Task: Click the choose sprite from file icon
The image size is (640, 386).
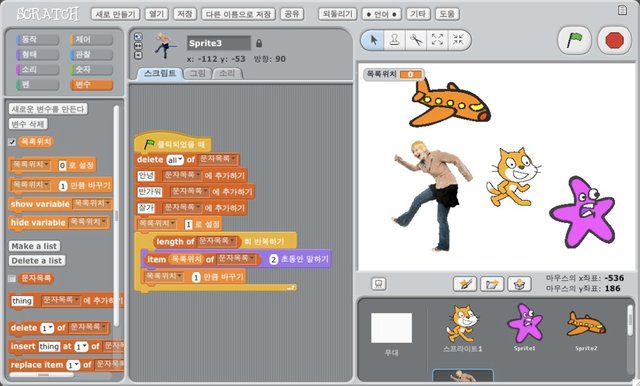Action: 492,284
